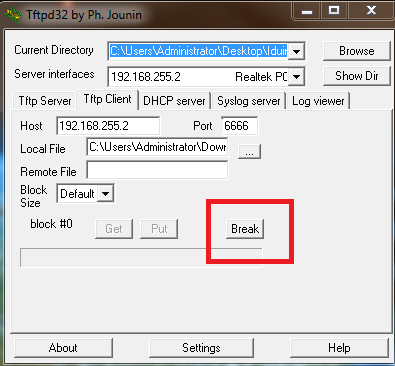
Task: Click the Break button
Action: 245,229
